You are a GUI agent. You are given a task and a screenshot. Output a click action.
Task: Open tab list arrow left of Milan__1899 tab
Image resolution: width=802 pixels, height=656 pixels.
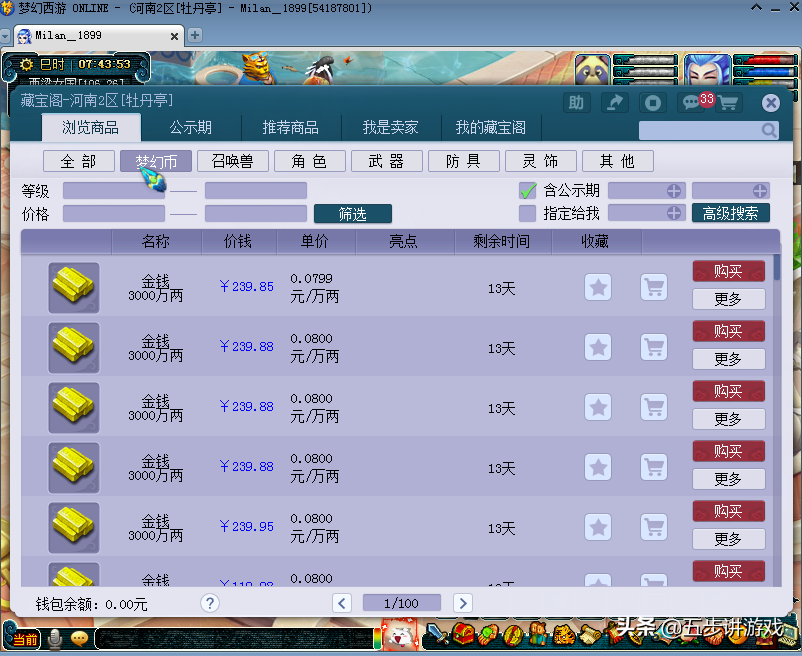click(5, 36)
